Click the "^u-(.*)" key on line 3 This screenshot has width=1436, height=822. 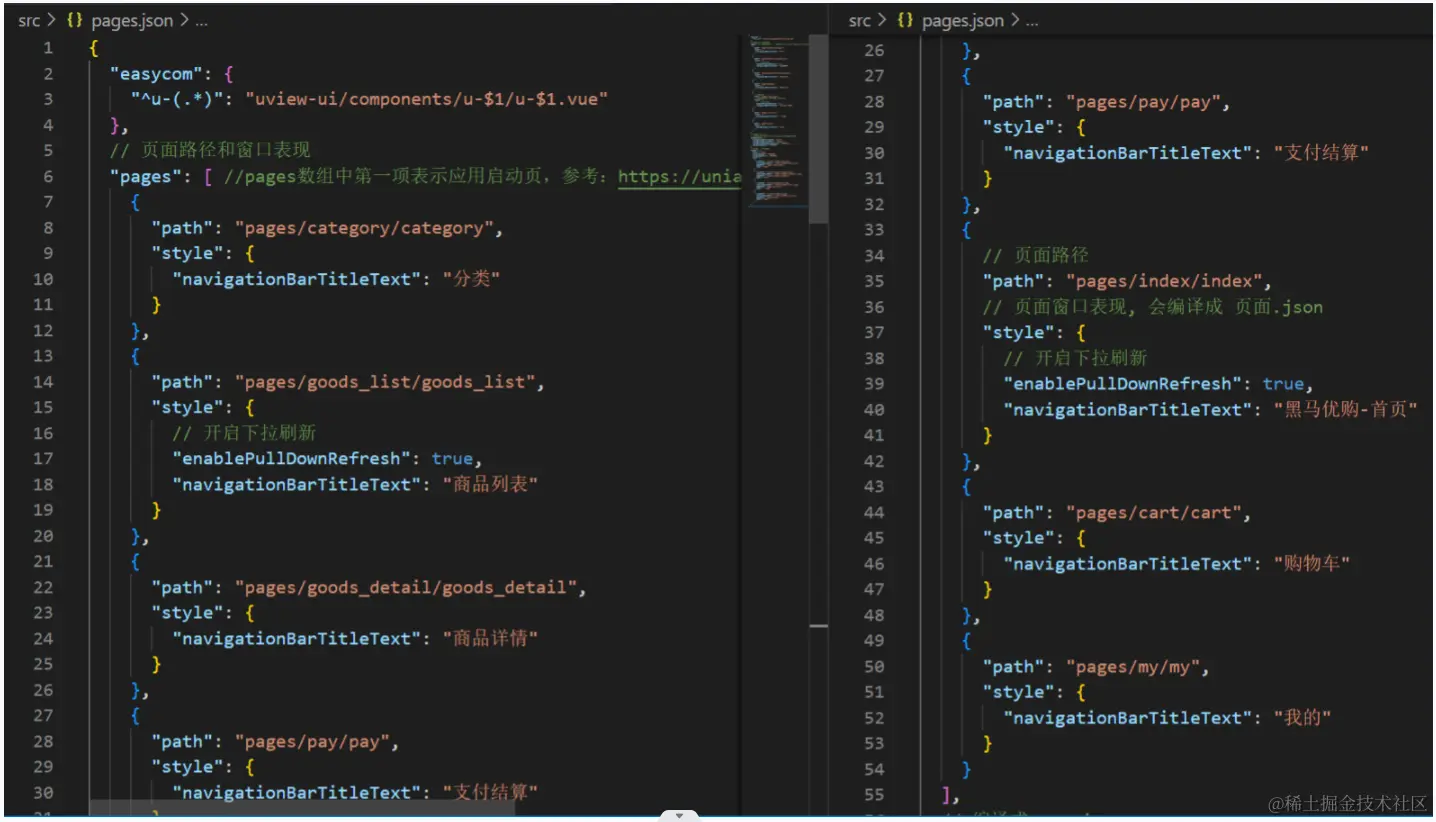click(x=178, y=99)
